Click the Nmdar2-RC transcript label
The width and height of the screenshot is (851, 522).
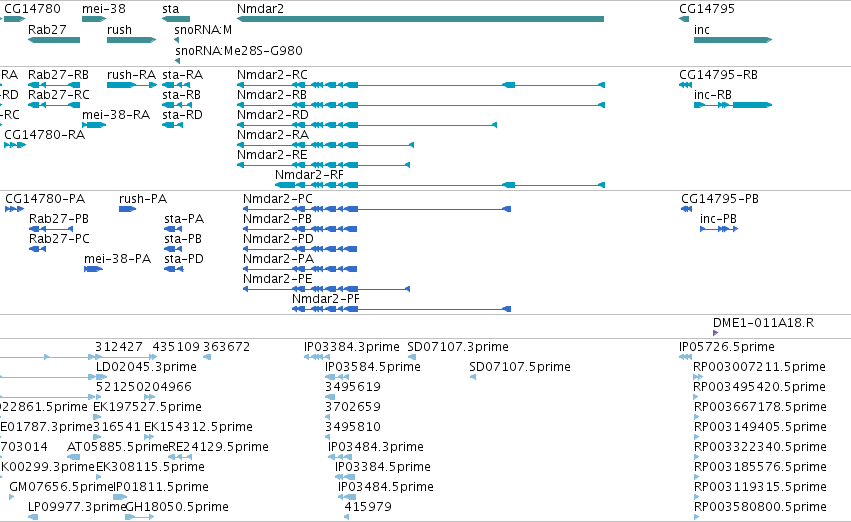(272, 74)
